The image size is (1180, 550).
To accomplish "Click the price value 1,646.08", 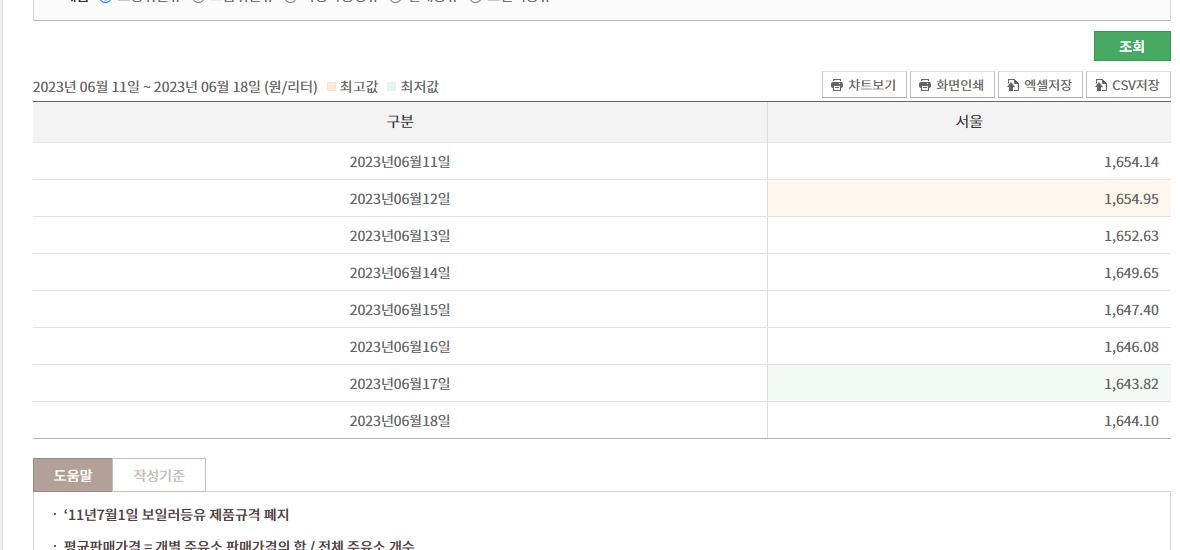I will pos(1131,346).
